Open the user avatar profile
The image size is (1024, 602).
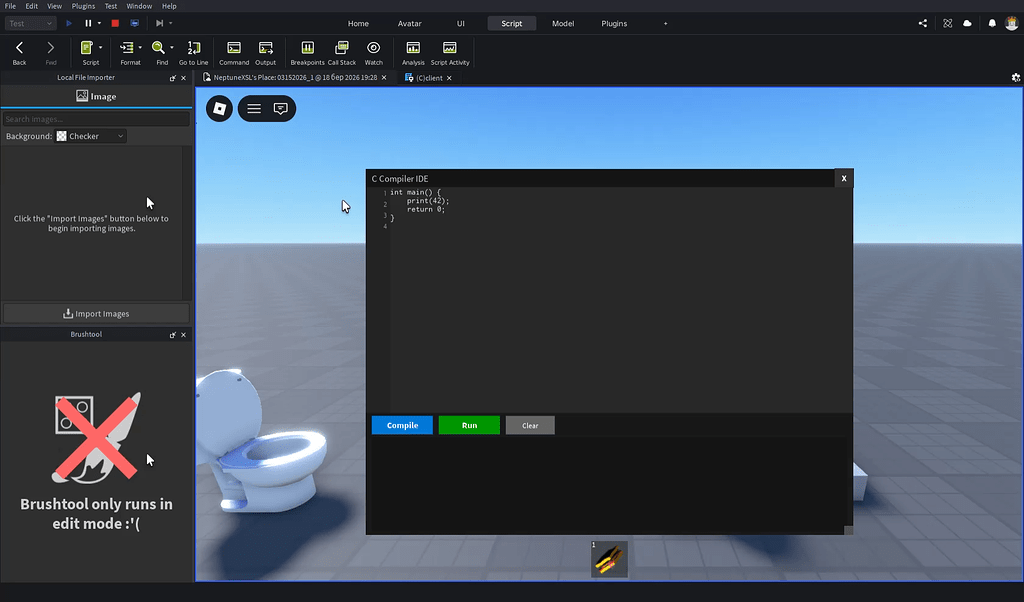pos(1012,24)
